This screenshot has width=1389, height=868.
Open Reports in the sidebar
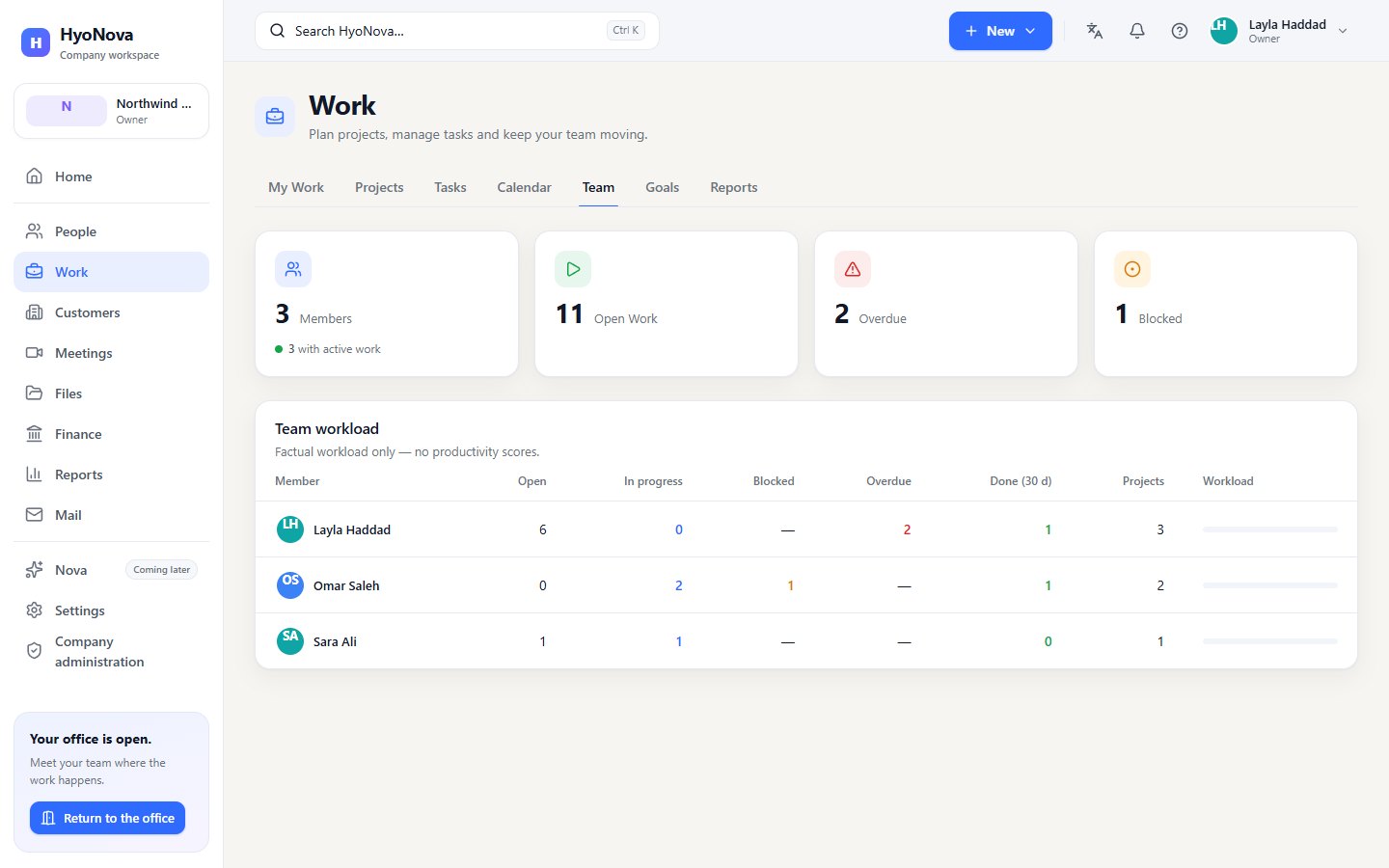[x=111, y=475]
